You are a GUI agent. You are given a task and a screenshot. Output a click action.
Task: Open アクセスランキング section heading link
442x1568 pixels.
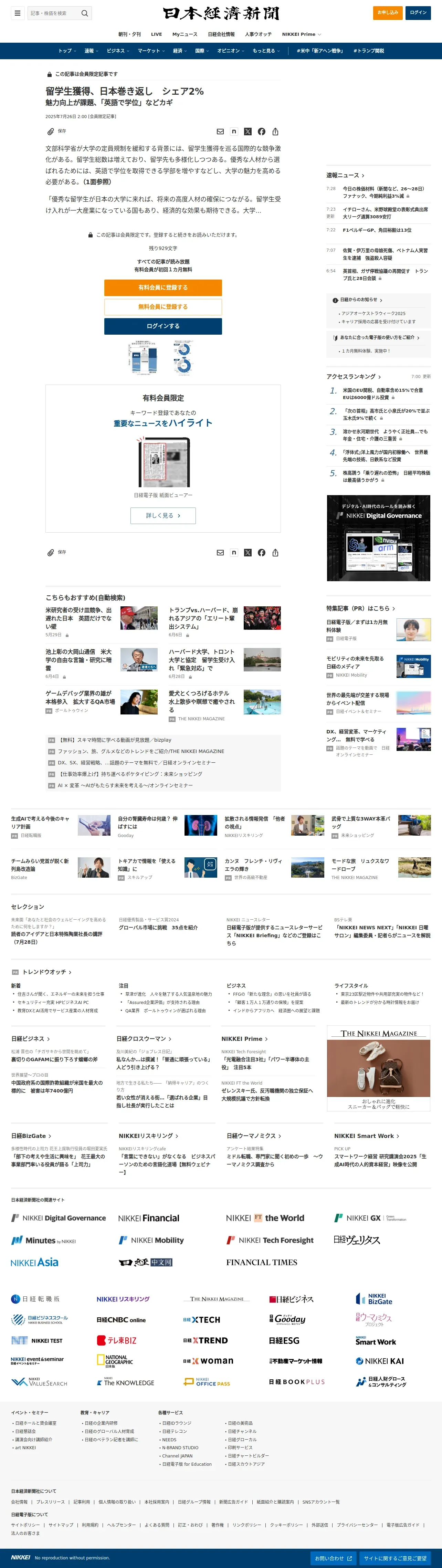click(354, 377)
